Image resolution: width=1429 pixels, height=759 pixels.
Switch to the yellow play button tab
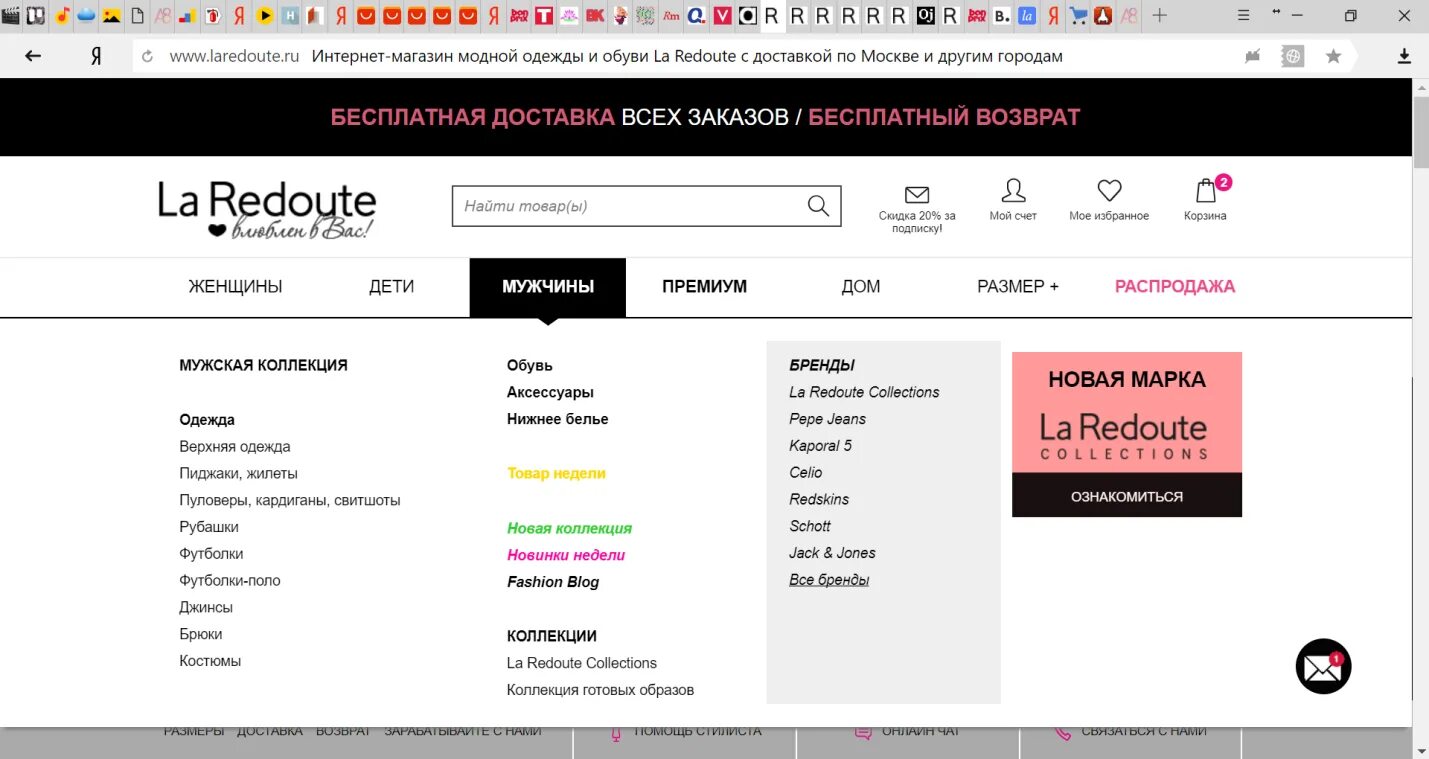[265, 16]
